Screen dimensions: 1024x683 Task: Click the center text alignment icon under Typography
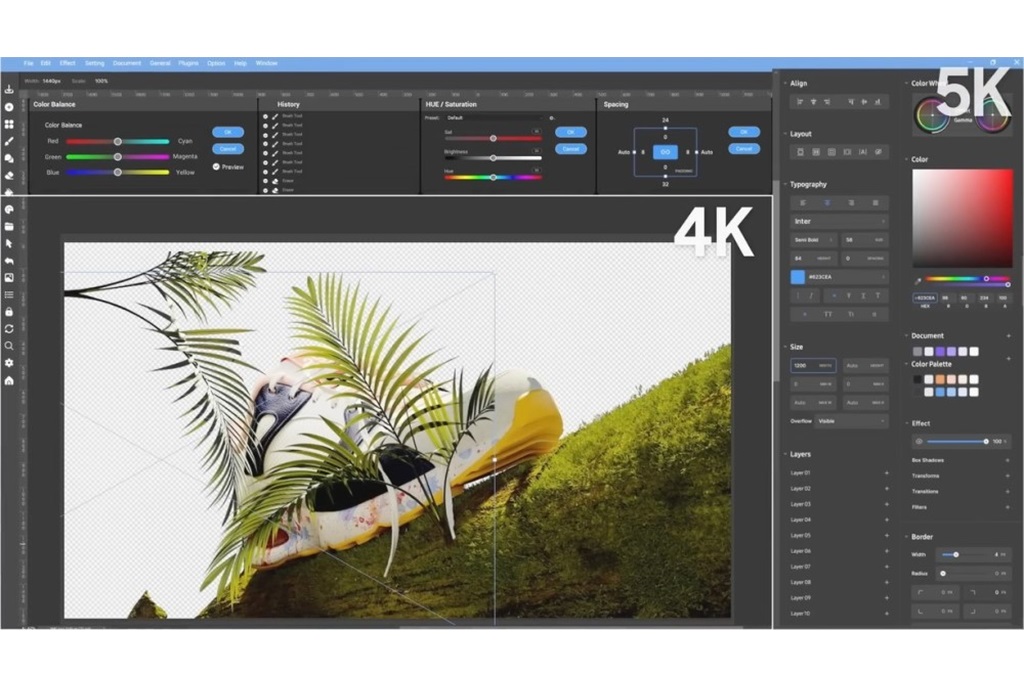click(x=827, y=202)
